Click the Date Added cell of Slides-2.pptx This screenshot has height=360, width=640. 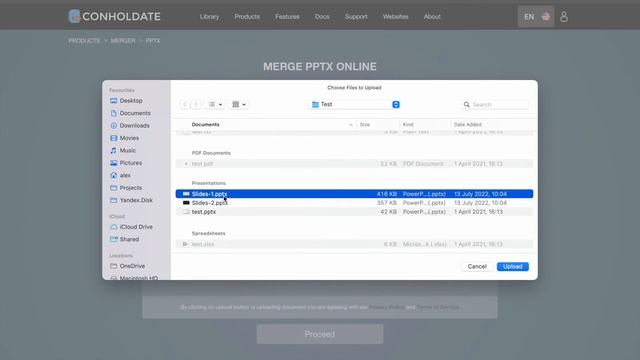(480, 203)
